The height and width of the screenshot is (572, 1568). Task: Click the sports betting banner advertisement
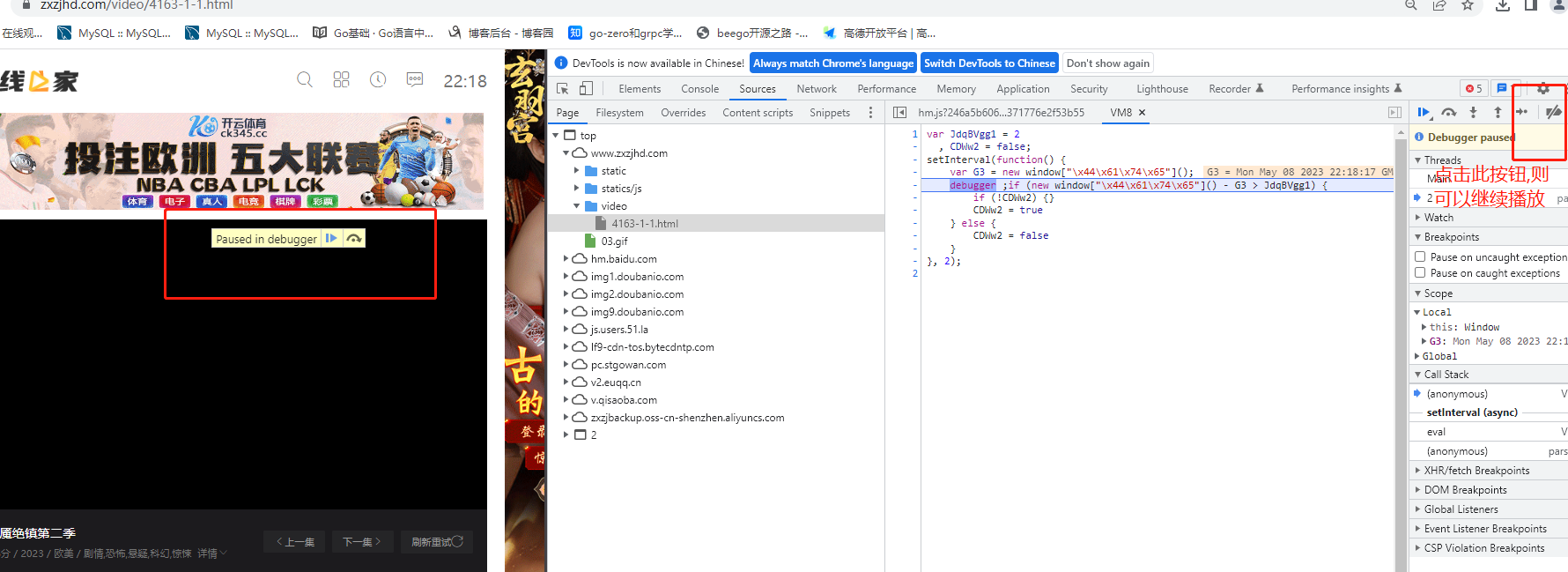coord(241,161)
